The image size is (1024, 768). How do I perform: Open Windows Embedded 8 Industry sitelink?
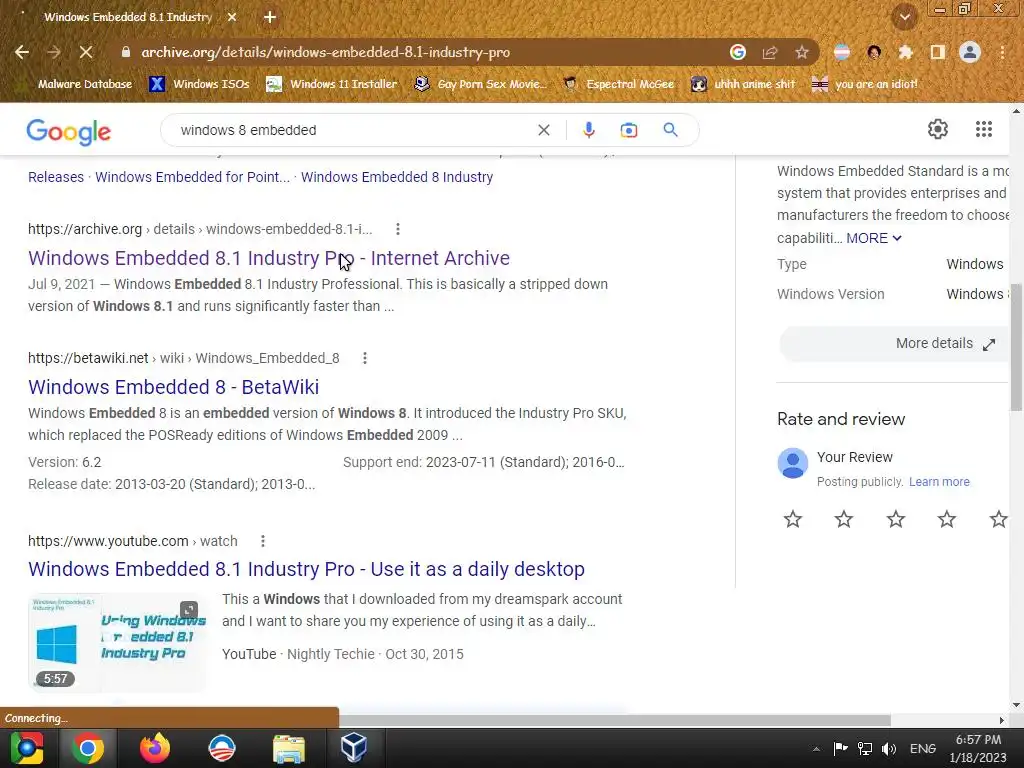coord(397,177)
